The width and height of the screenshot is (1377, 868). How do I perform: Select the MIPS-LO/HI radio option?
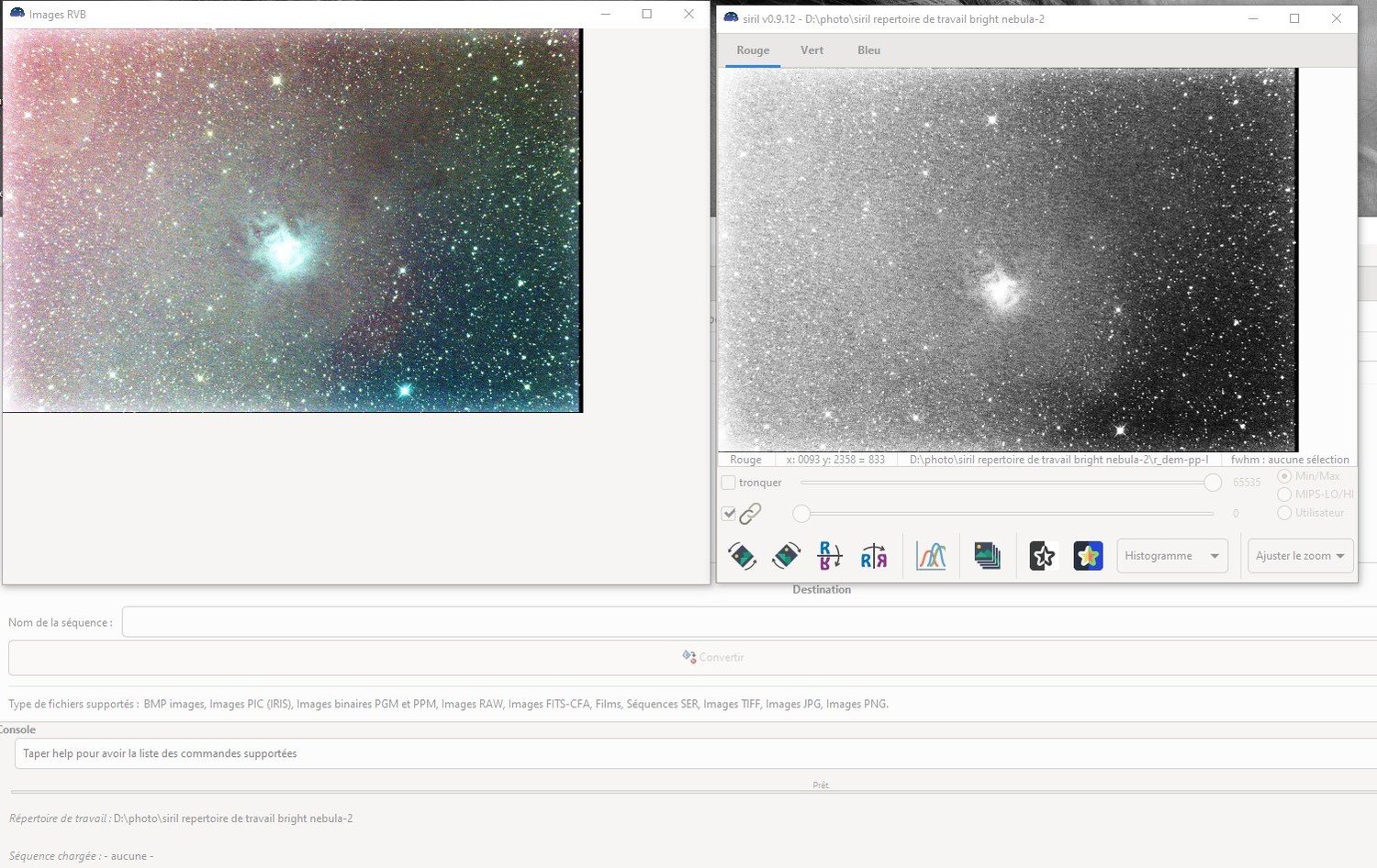coord(1284,495)
